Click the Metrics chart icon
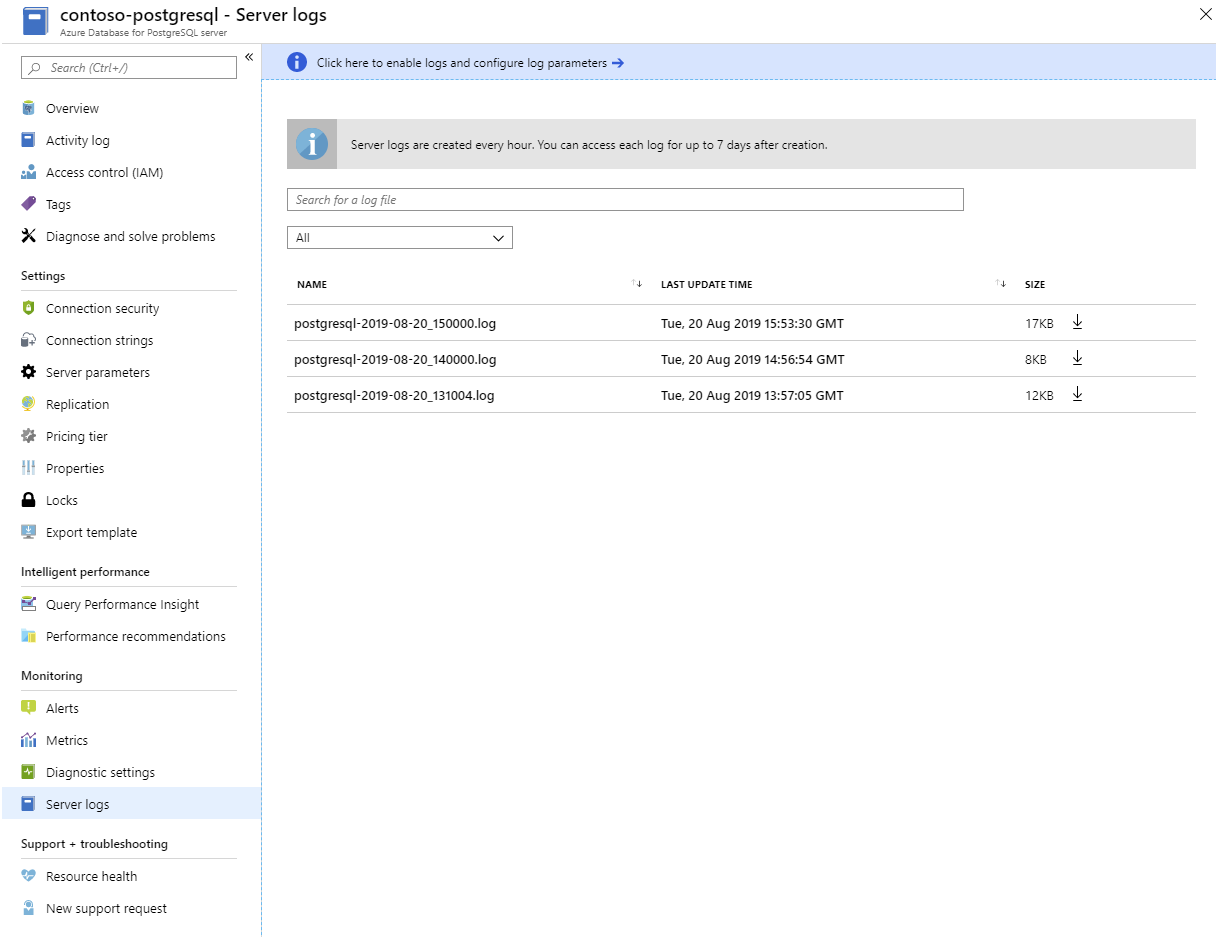 (x=28, y=740)
